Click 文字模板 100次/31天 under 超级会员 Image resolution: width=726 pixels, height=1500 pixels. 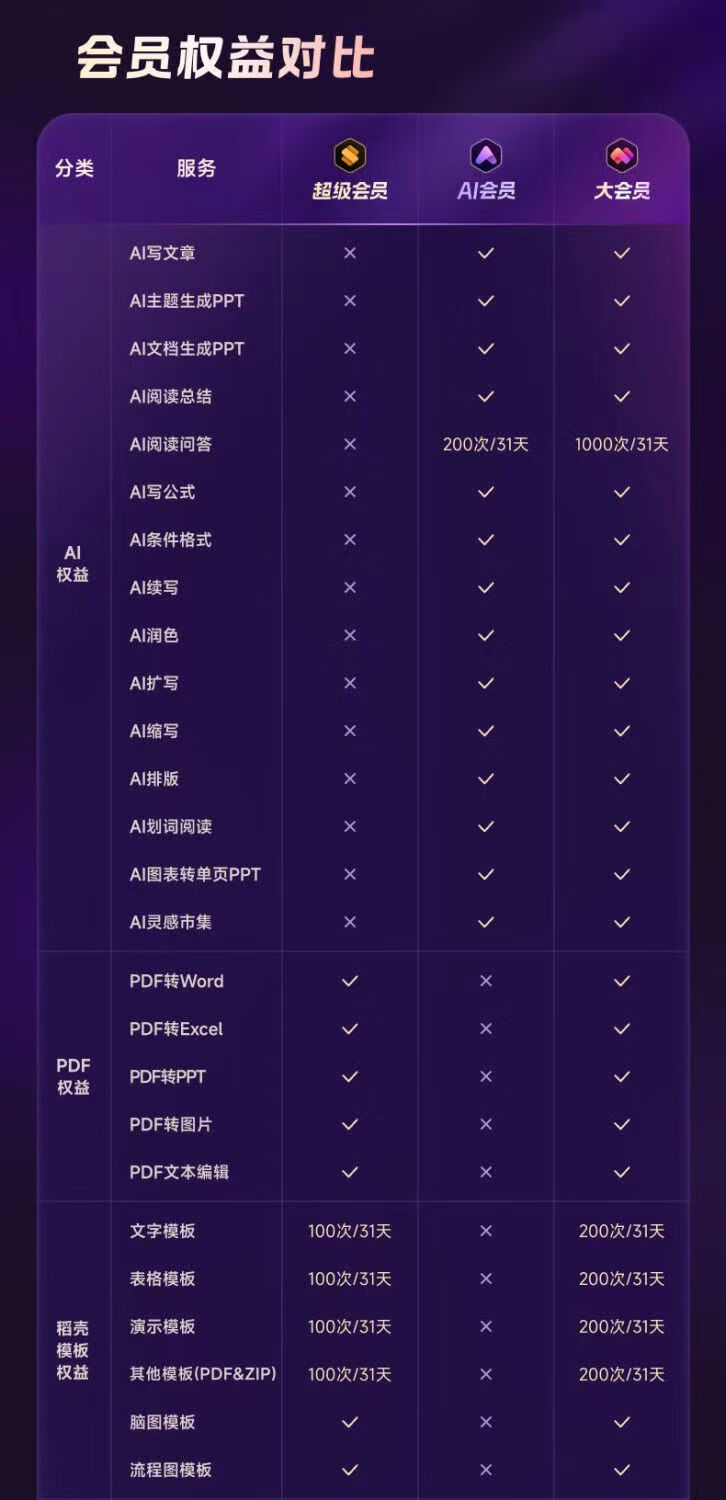(350, 1231)
